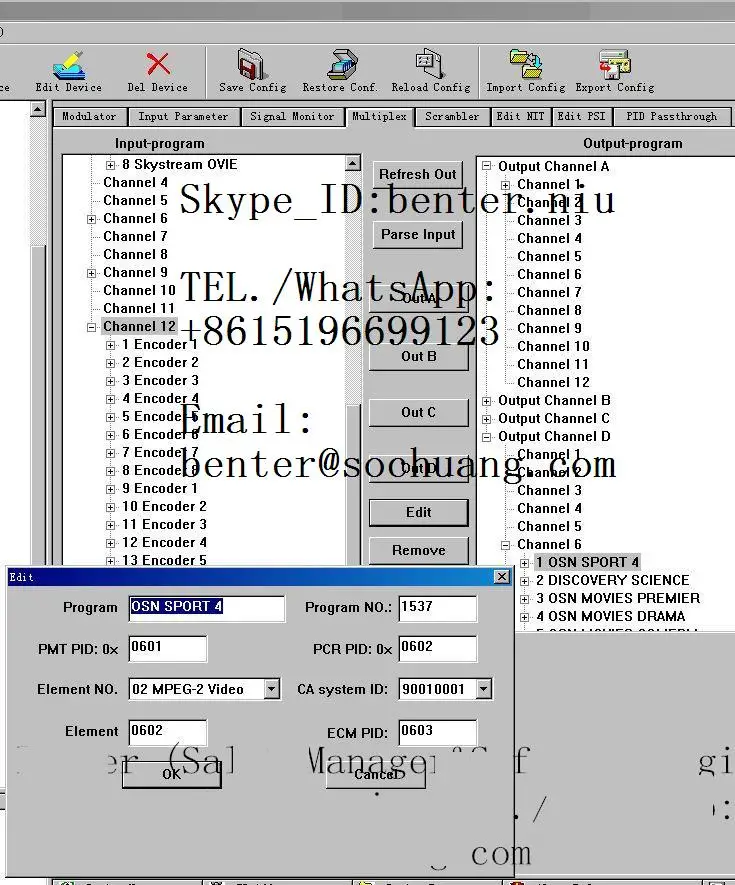Expand input Channel 6 node
This screenshot has height=885, width=735.
[x=91, y=219]
